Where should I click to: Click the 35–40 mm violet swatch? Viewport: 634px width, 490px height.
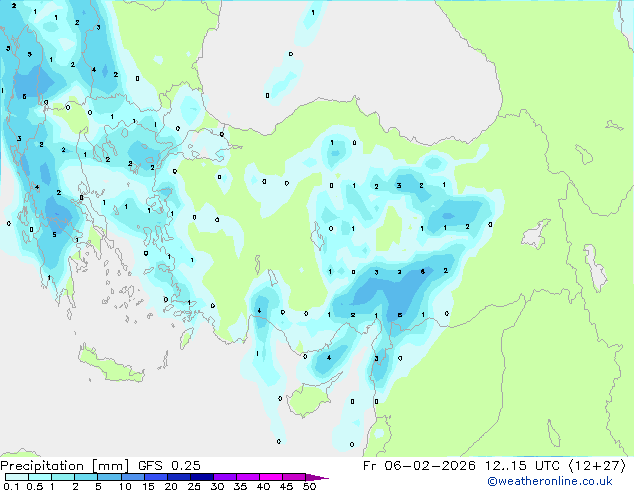(247, 477)
